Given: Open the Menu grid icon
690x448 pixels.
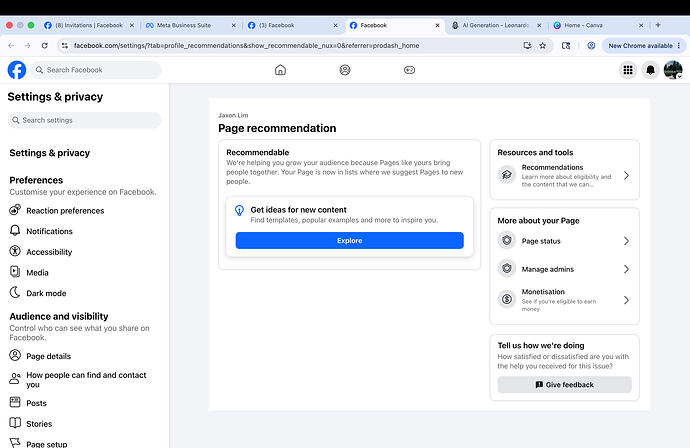Looking at the screenshot, I should 628,70.
